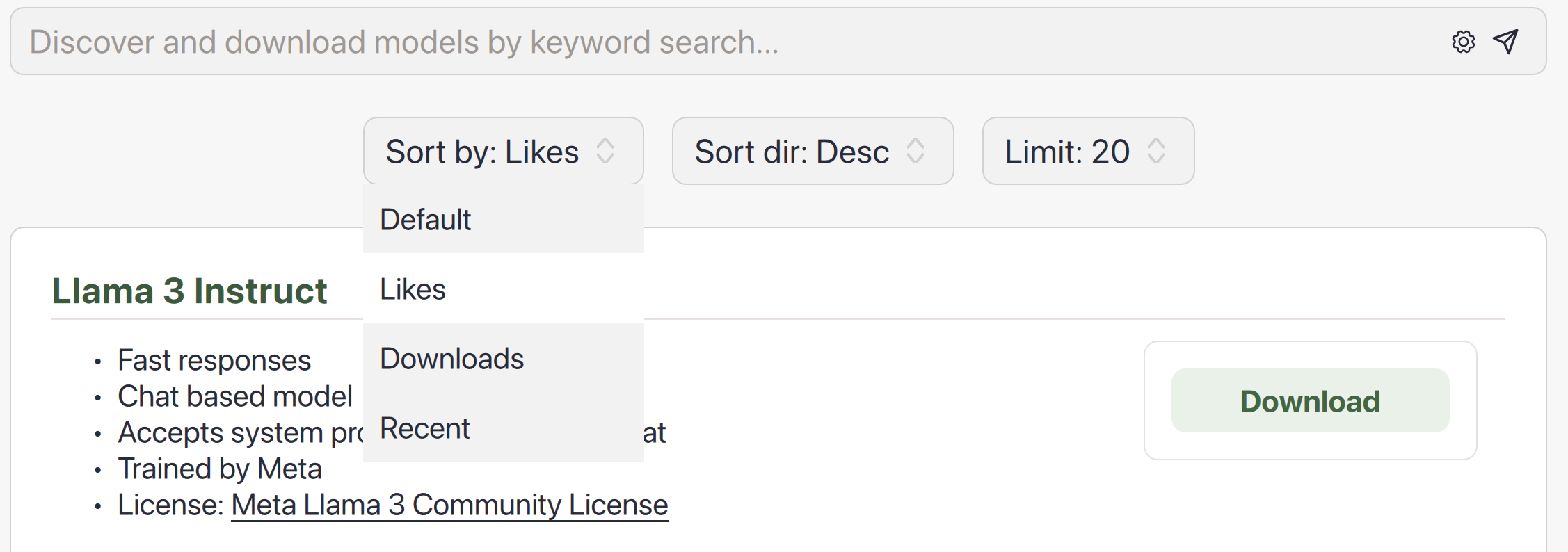Click the Chat based model bullet item
The width and height of the screenshot is (1568, 552).
click(235, 396)
